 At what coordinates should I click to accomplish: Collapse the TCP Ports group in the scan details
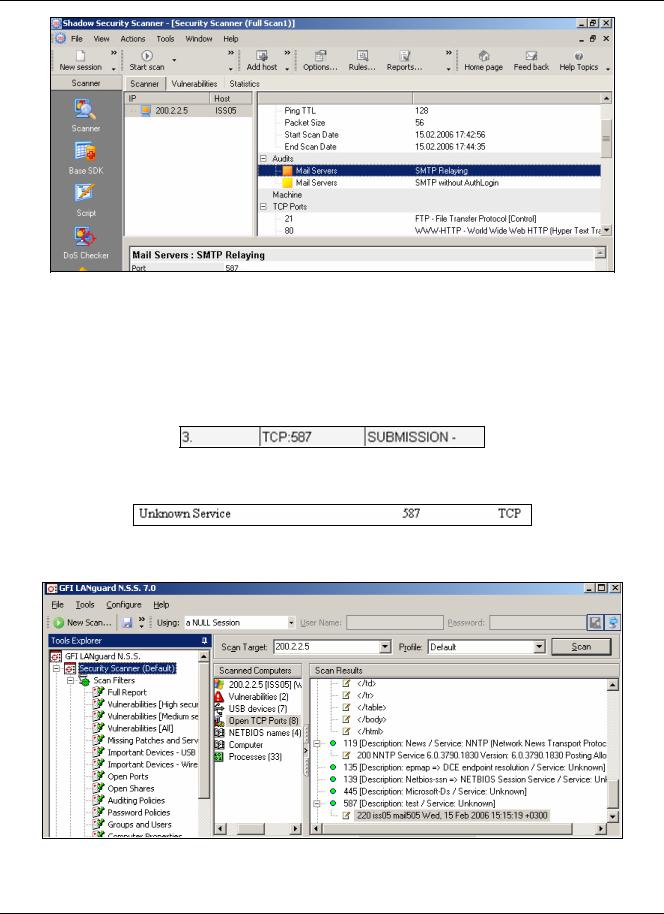coord(263,206)
